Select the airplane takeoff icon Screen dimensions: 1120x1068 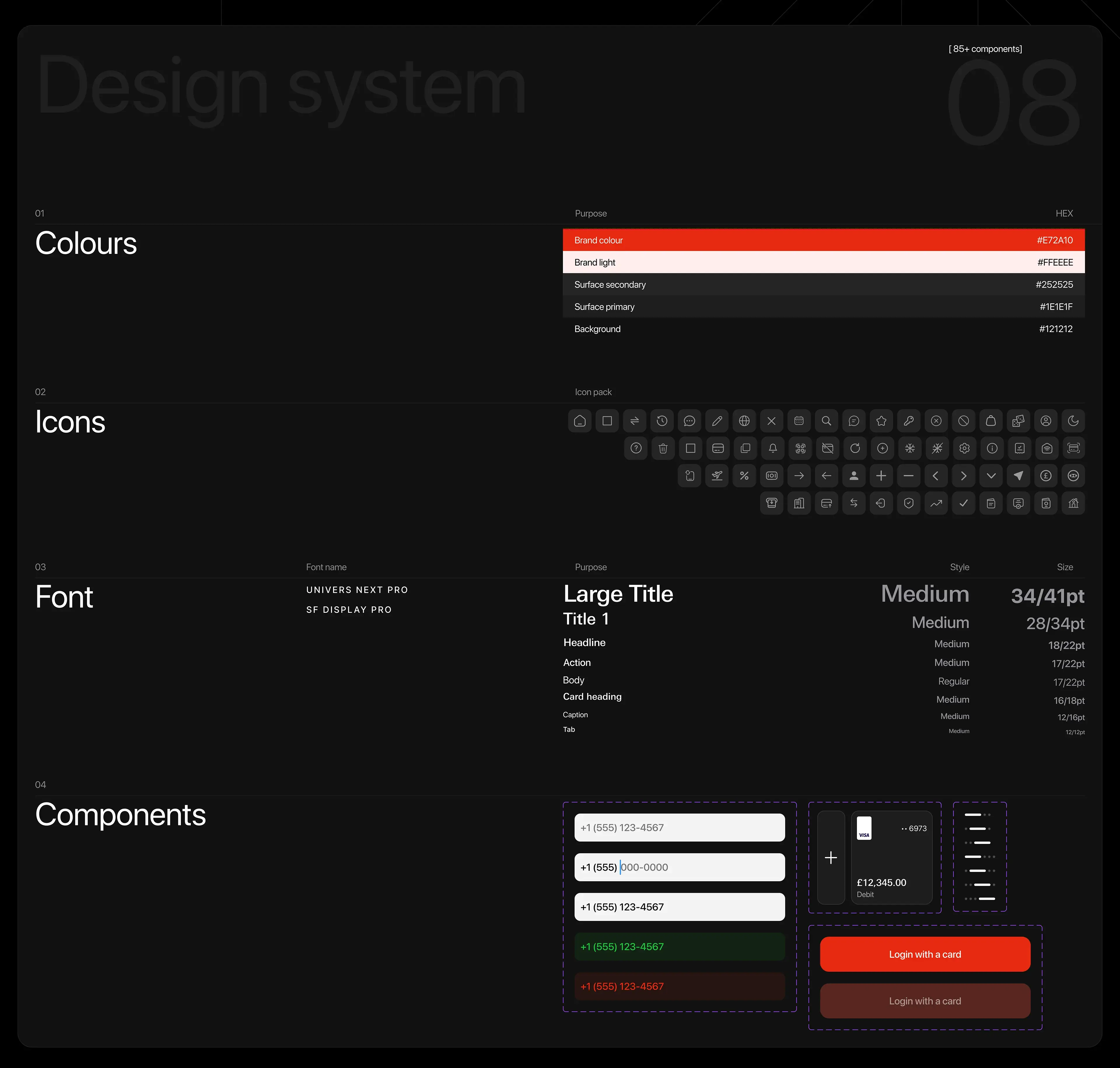click(x=717, y=476)
